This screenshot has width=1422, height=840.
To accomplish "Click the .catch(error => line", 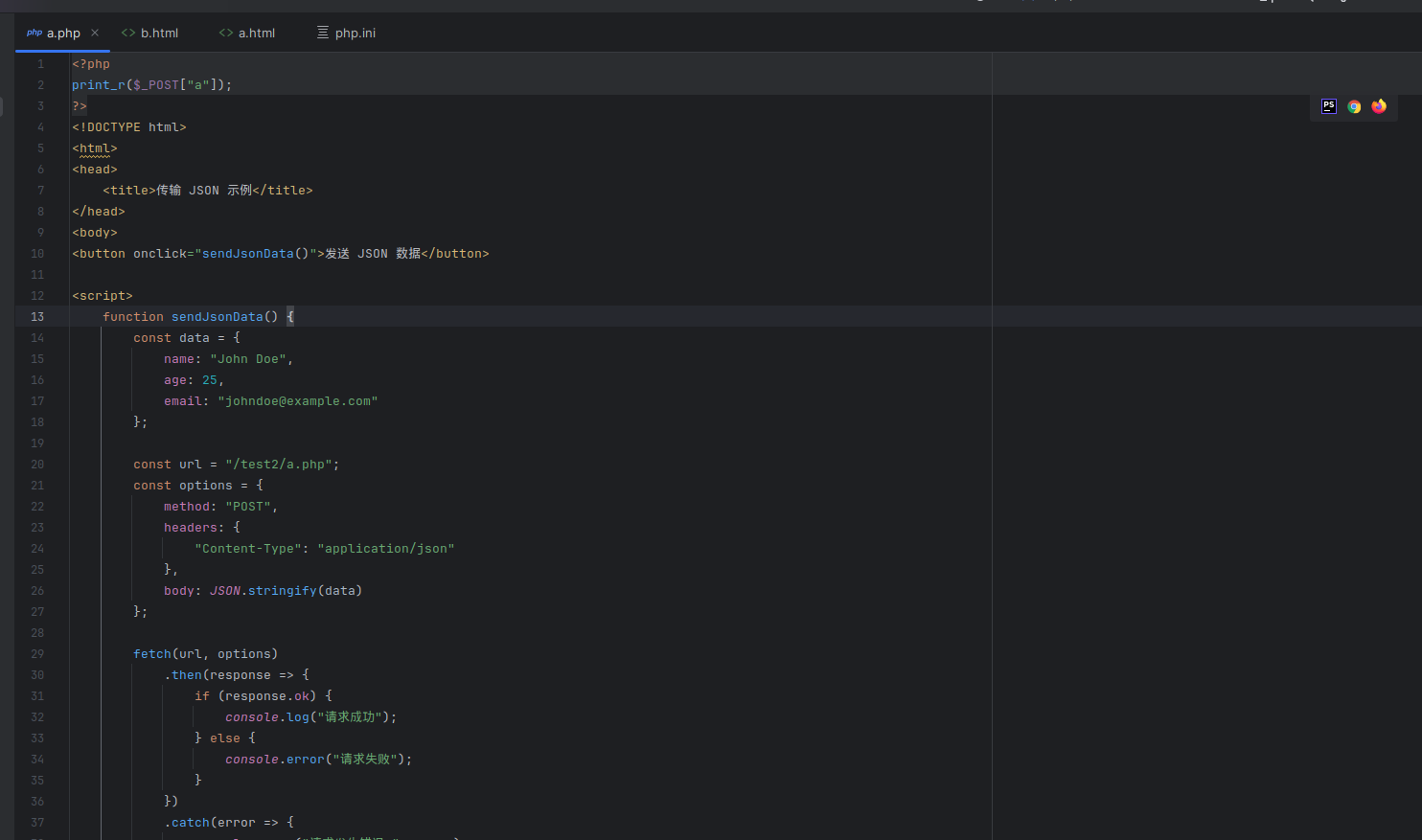I will coord(229,823).
